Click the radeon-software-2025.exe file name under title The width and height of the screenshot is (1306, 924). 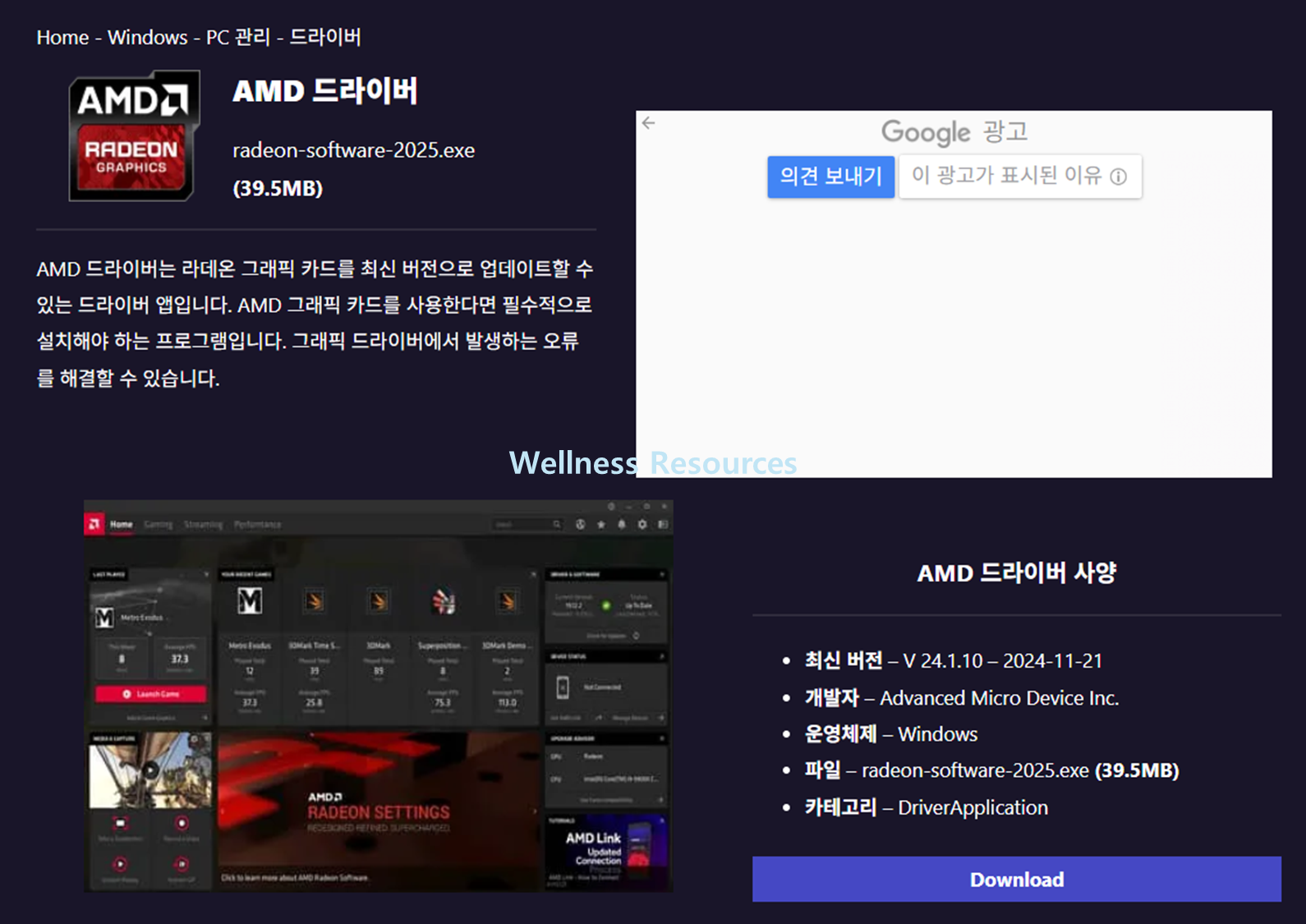pyautogui.click(x=354, y=150)
